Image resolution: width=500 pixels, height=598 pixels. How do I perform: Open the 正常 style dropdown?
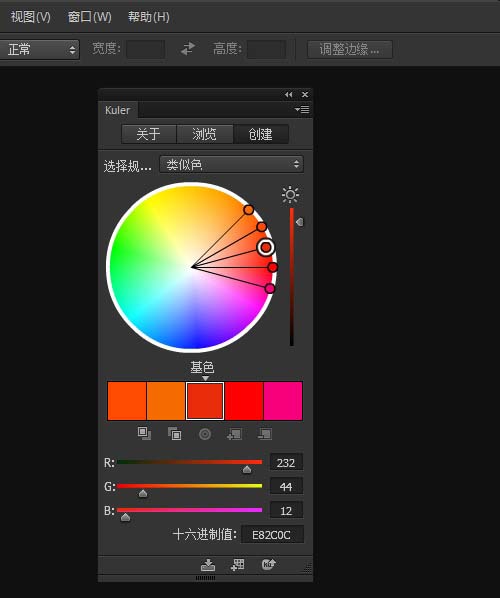click(x=40, y=50)
